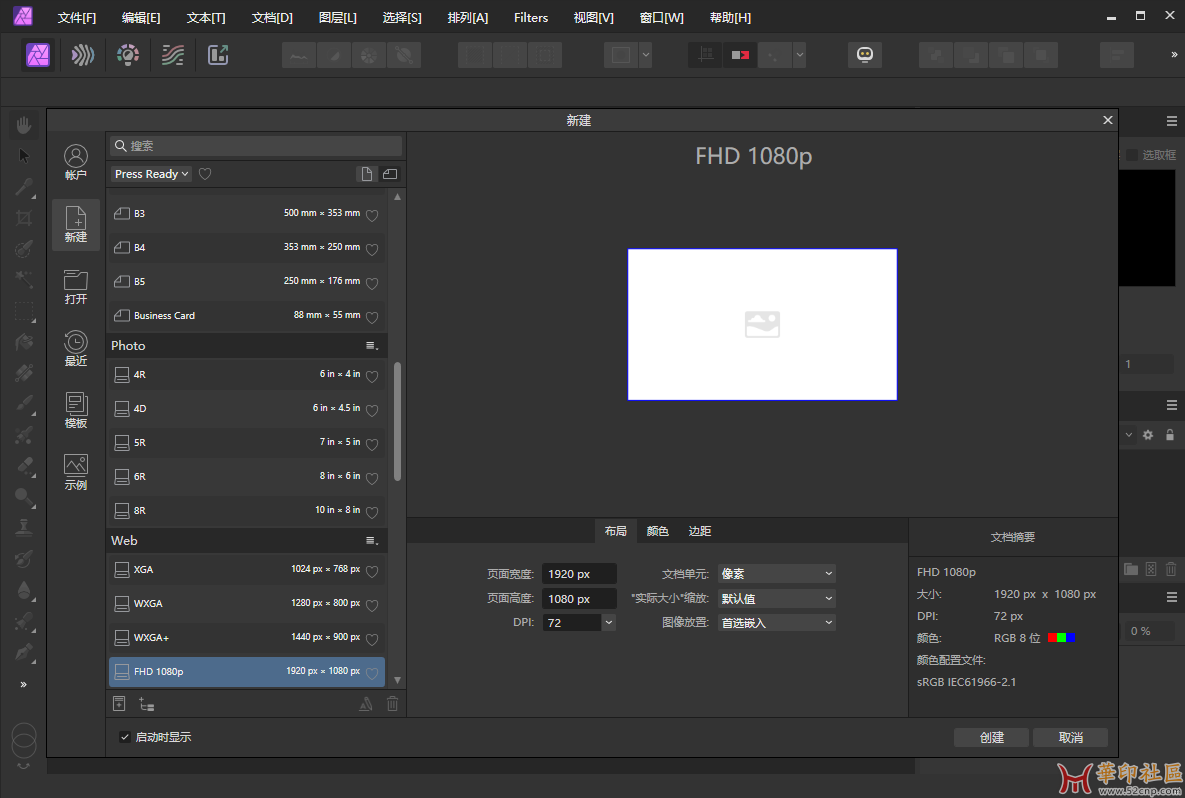The height and width of the screenshot is (798, 1185).
Task: Click the 搜索 search field
Action: pyautogui.click(x=256, y=146)
